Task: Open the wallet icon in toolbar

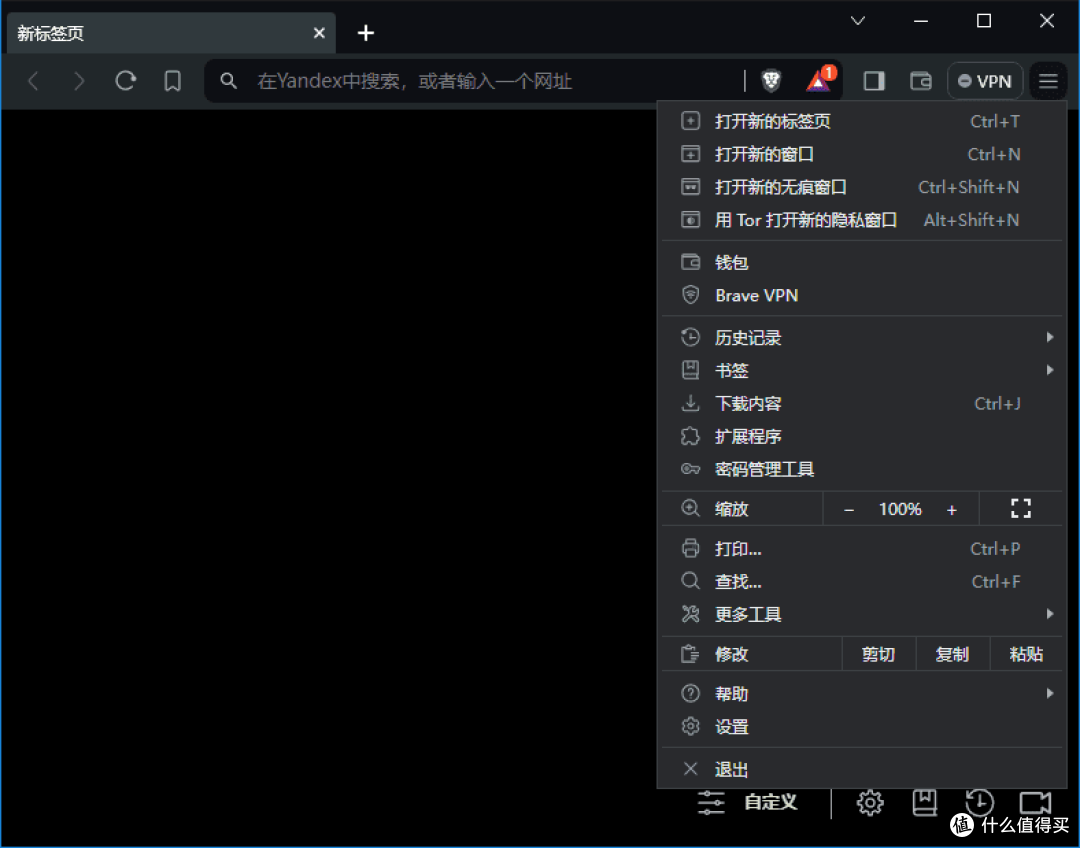Action: coord(920,81)
